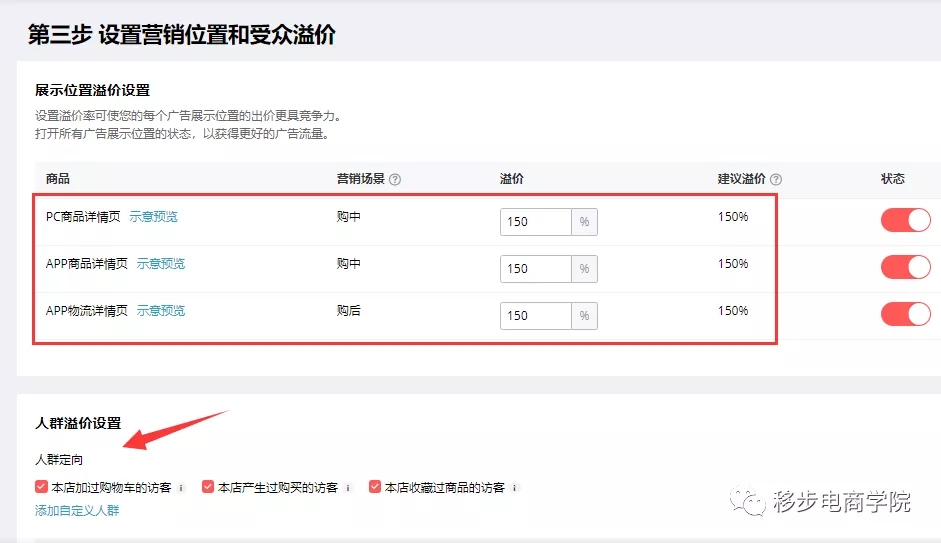
Task: Open 示意预览 for APP商品详情页
Action: pyautogui.click(x=161, y=263)
